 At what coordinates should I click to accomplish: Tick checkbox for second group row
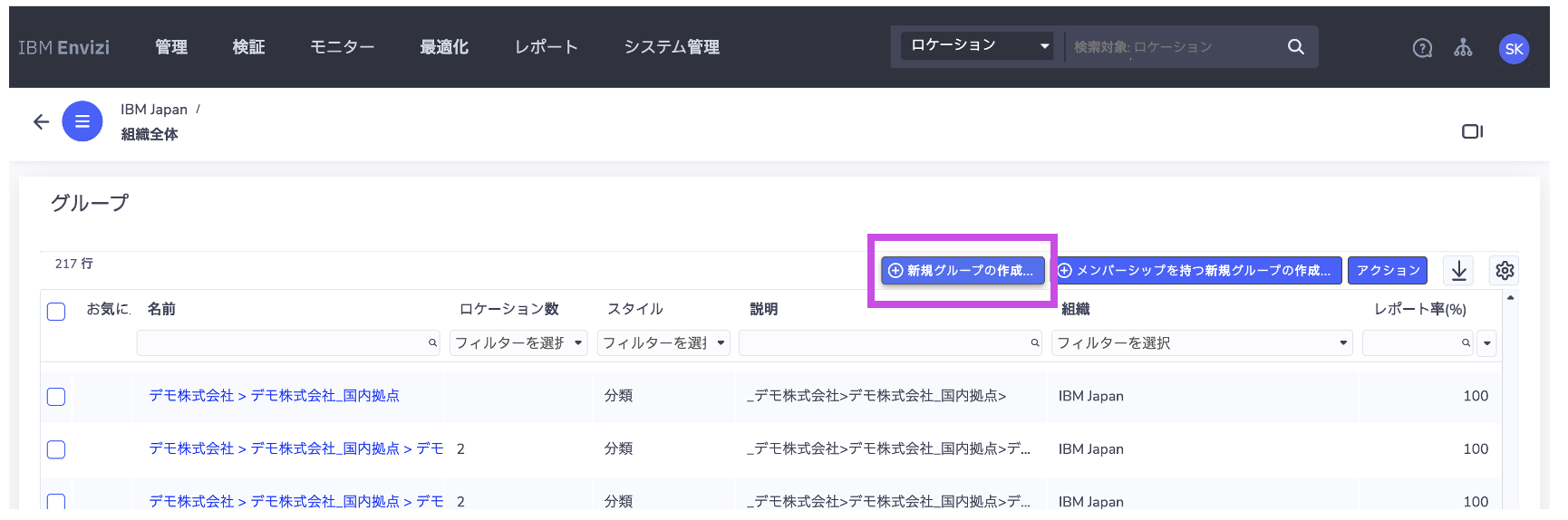pyautogui.click(x=56, y=449)
